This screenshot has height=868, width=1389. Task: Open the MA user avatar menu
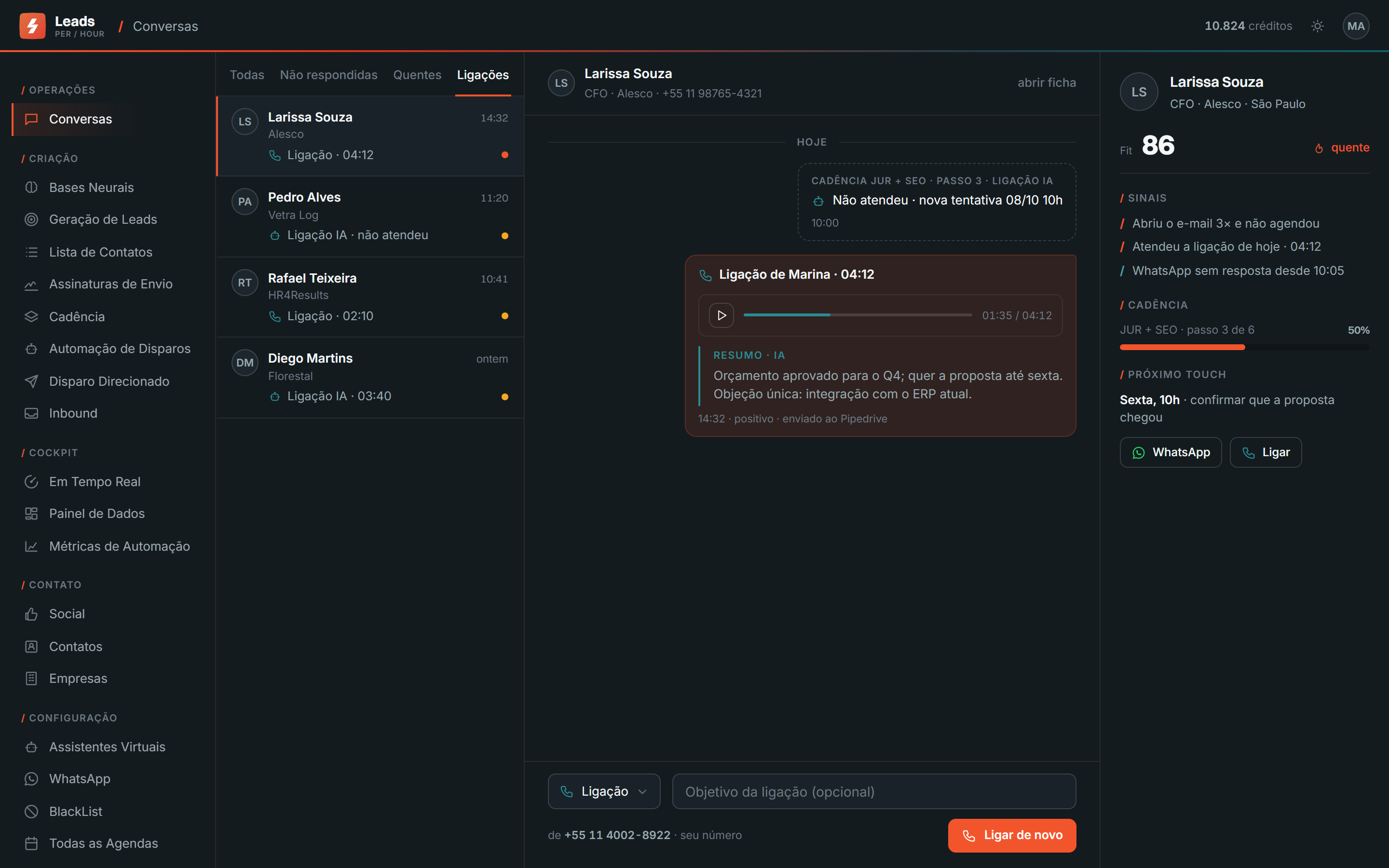(x=1356, y=26)
